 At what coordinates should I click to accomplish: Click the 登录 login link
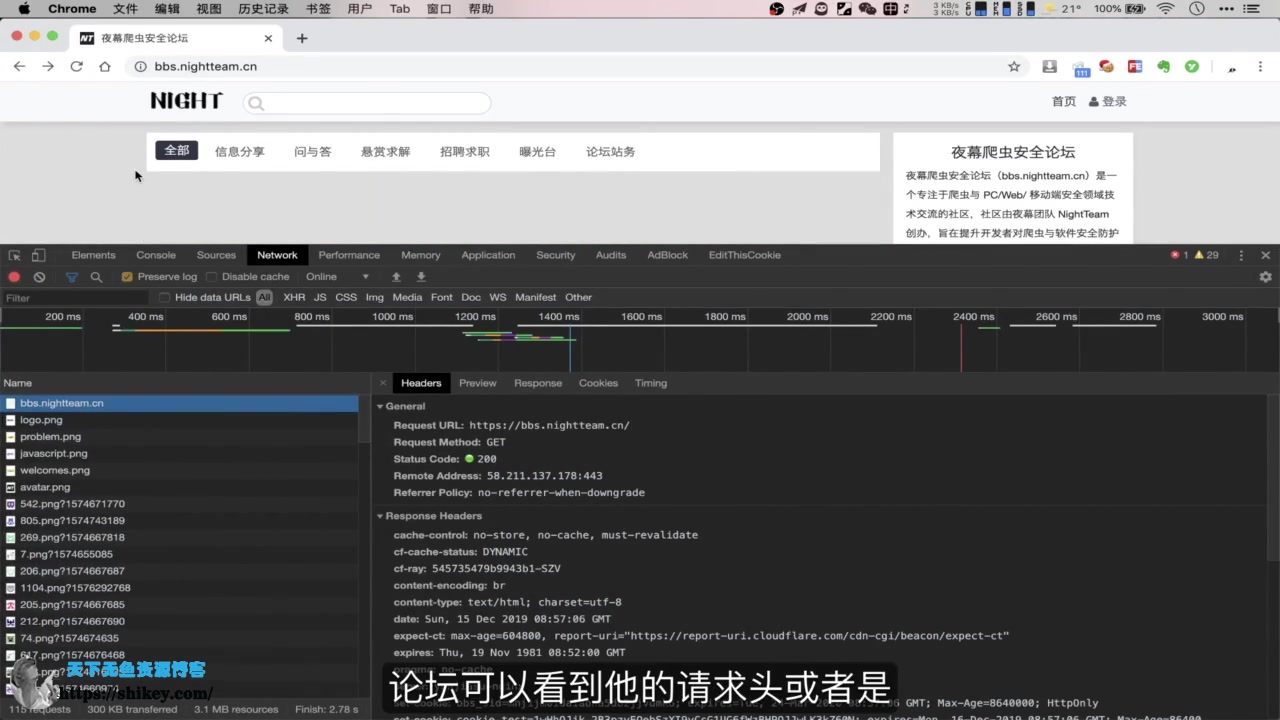coord(1108,101)
